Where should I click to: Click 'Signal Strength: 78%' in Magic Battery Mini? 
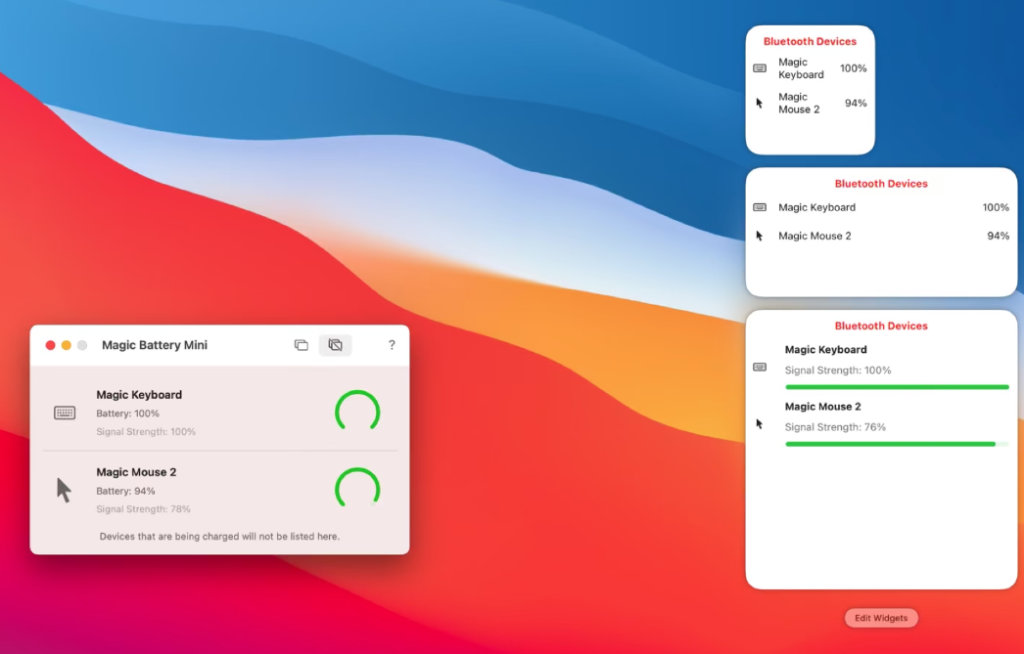(144, 509)
